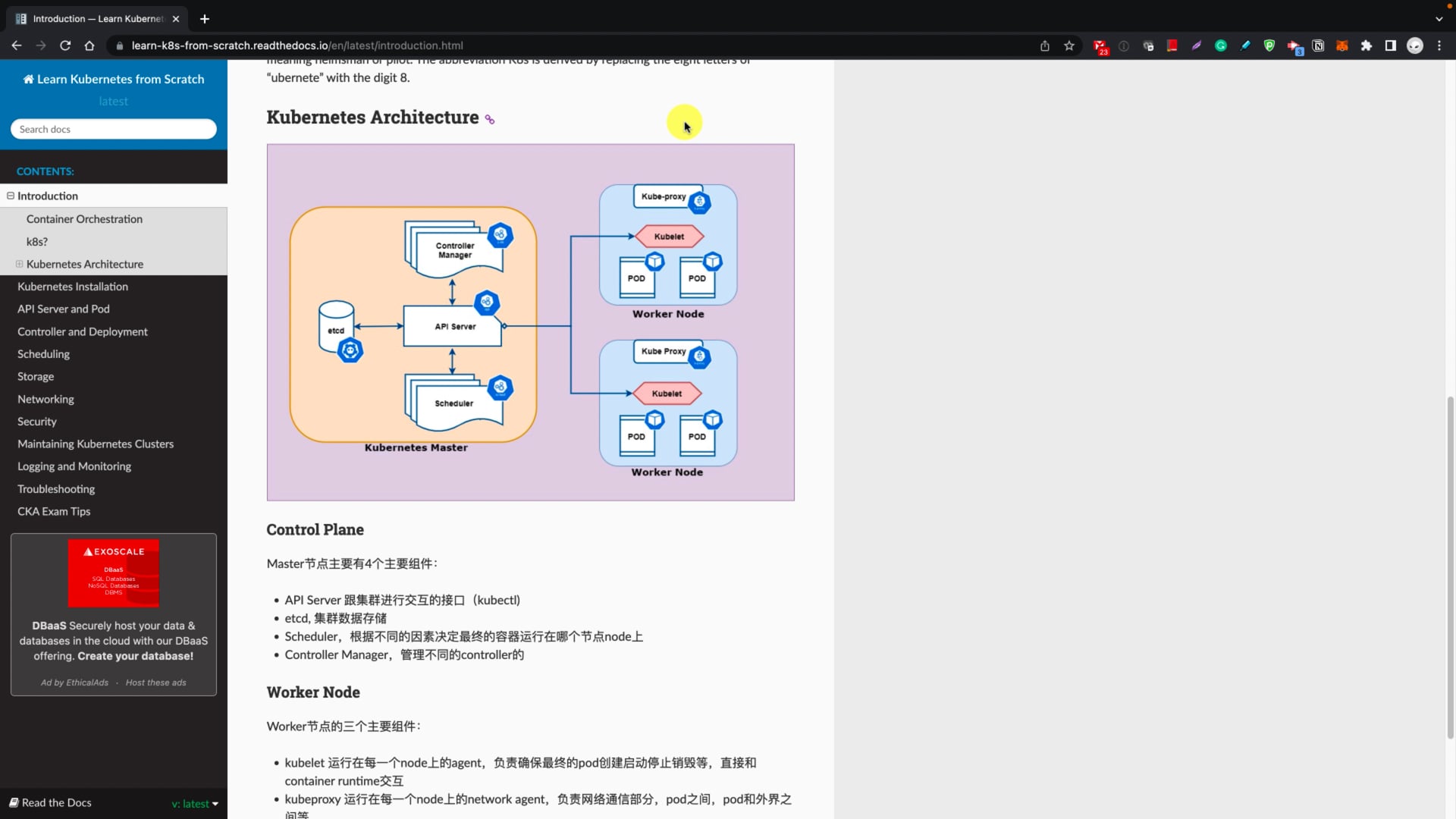Click inside the Search docs field
This screenshot has height=819, width=1456.
click(113, 129)
